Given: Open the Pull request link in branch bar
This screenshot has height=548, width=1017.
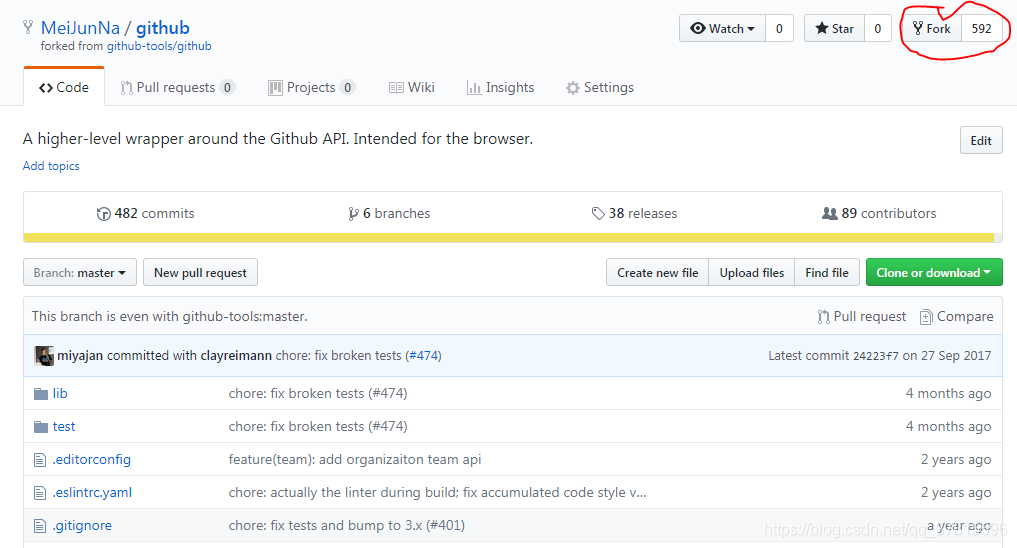Looking at the screenshot, I should pos(862,316).
